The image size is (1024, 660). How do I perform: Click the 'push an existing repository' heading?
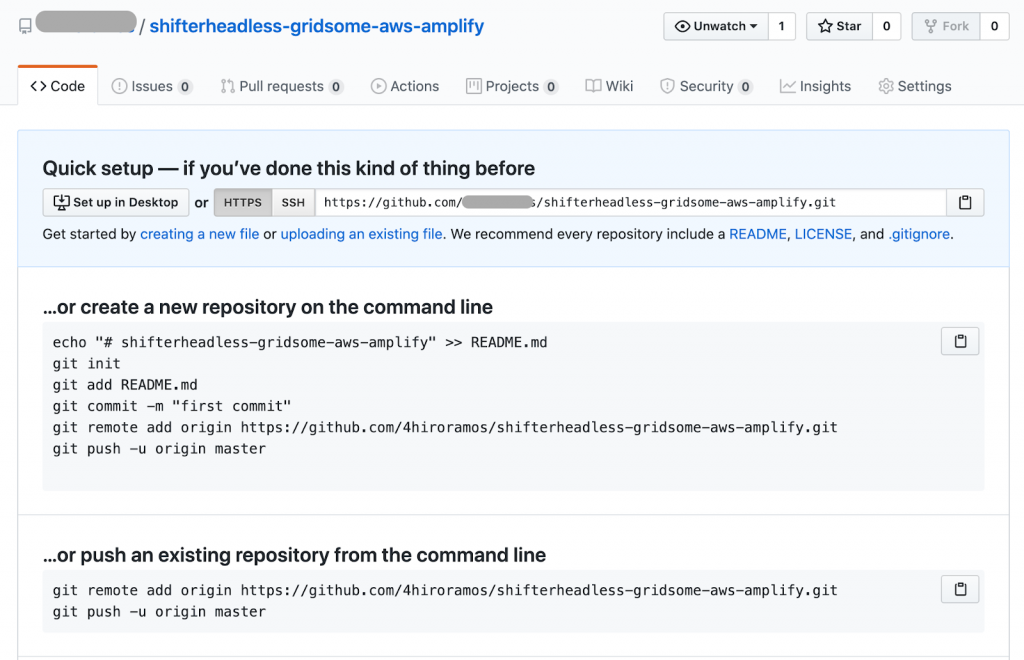click(x=295, y=555)
